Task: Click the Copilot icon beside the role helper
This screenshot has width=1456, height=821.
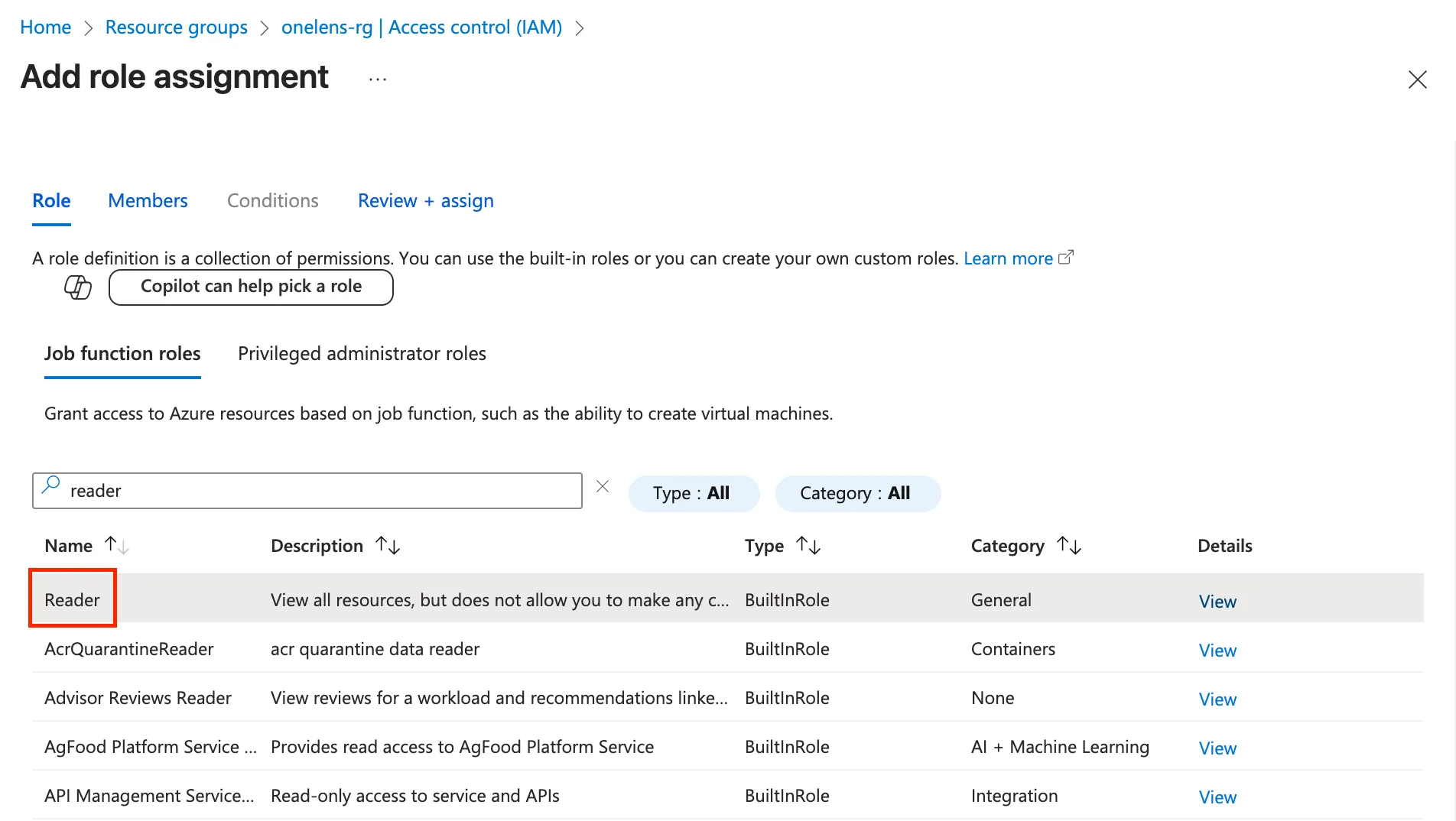Action: (77, 287)
